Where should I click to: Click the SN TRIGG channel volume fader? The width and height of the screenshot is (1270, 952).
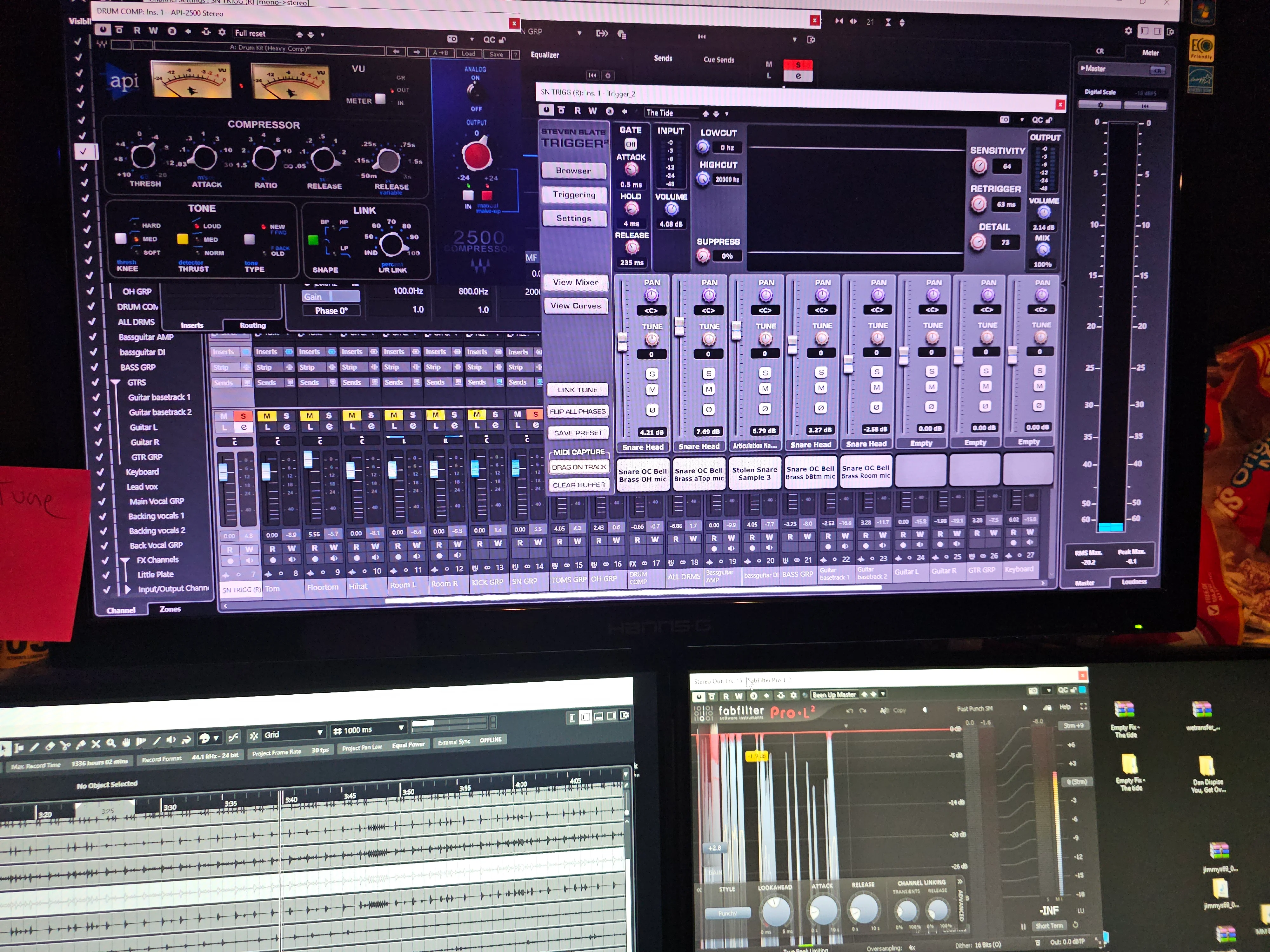point(223,473)
